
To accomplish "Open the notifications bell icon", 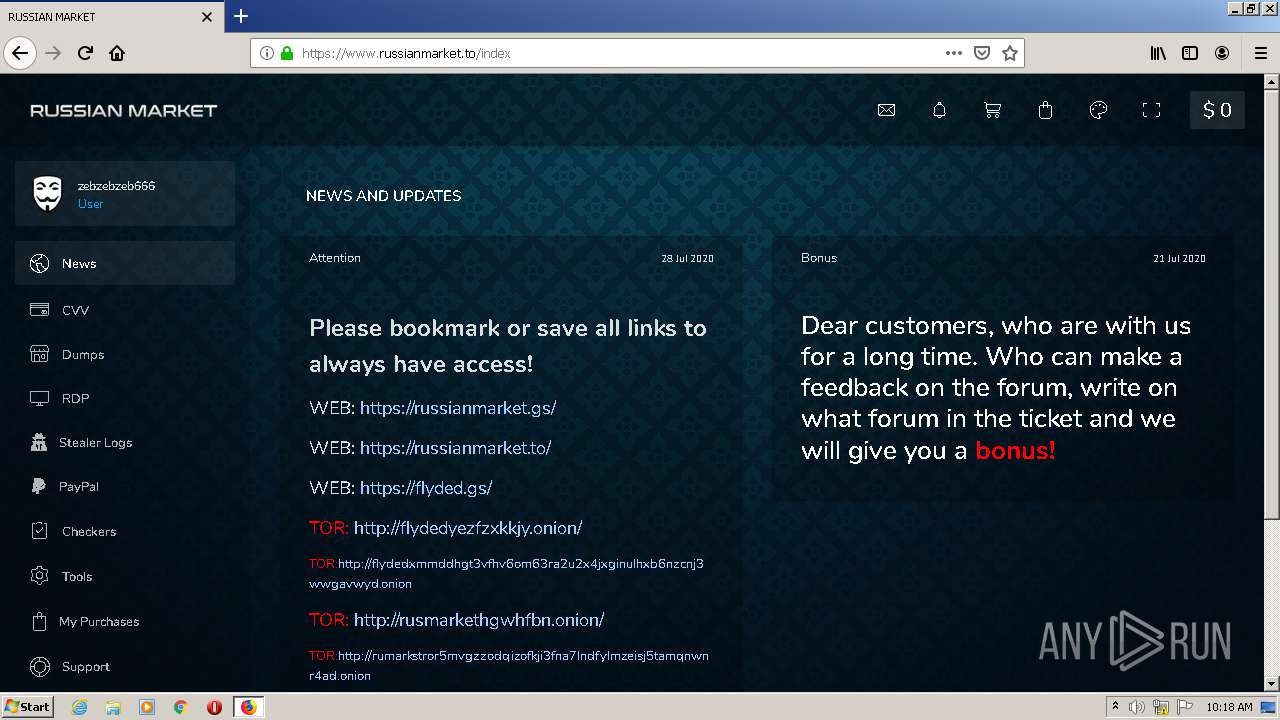I will (x=939, y=110).
